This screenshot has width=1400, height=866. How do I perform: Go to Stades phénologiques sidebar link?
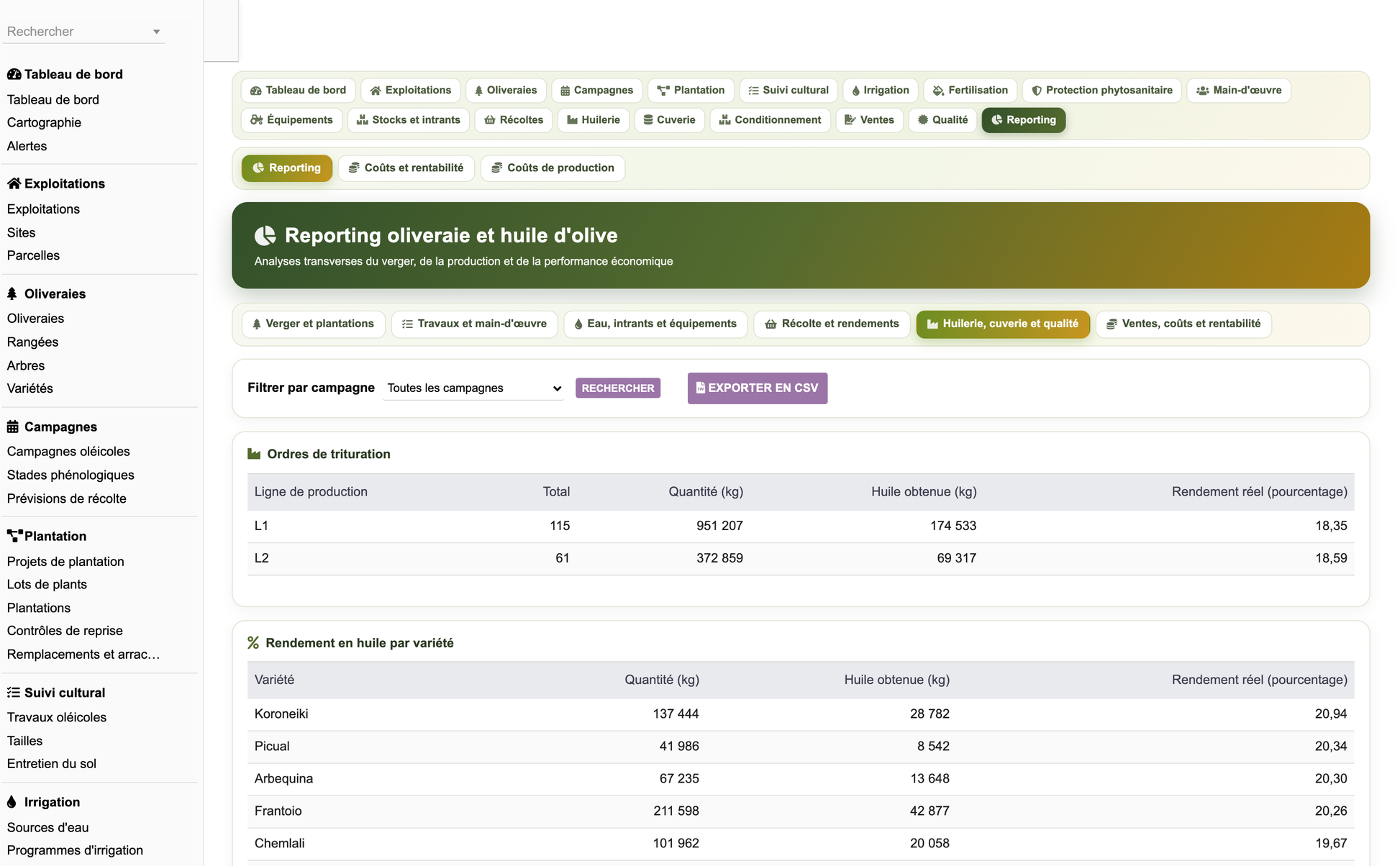(x=71, y=475)
